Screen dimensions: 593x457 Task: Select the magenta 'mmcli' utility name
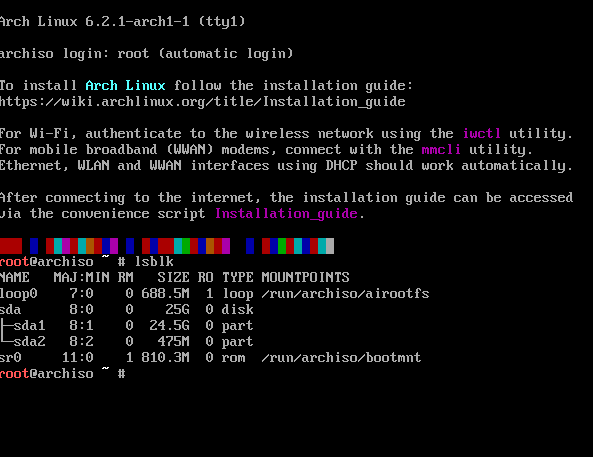point(441,149)
